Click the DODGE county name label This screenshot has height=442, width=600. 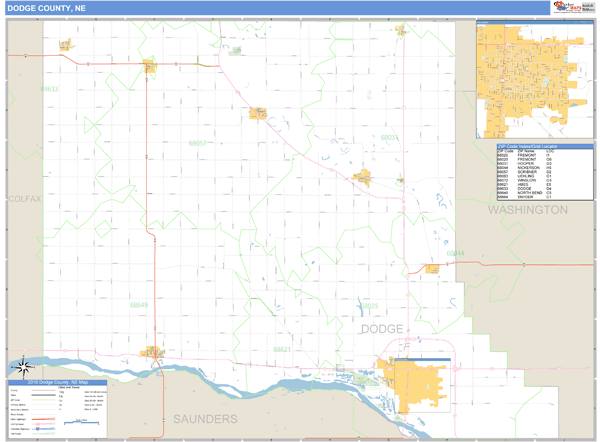[381, 329]
